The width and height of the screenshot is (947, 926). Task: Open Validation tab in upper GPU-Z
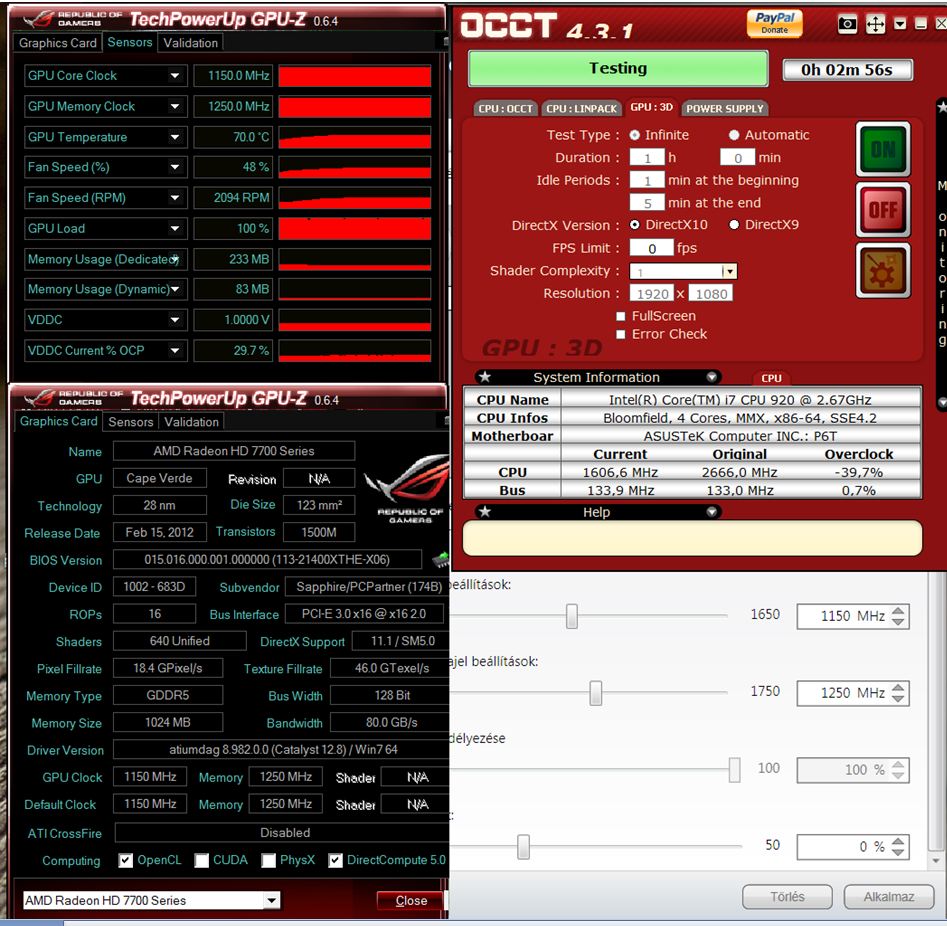click(190, 43)
